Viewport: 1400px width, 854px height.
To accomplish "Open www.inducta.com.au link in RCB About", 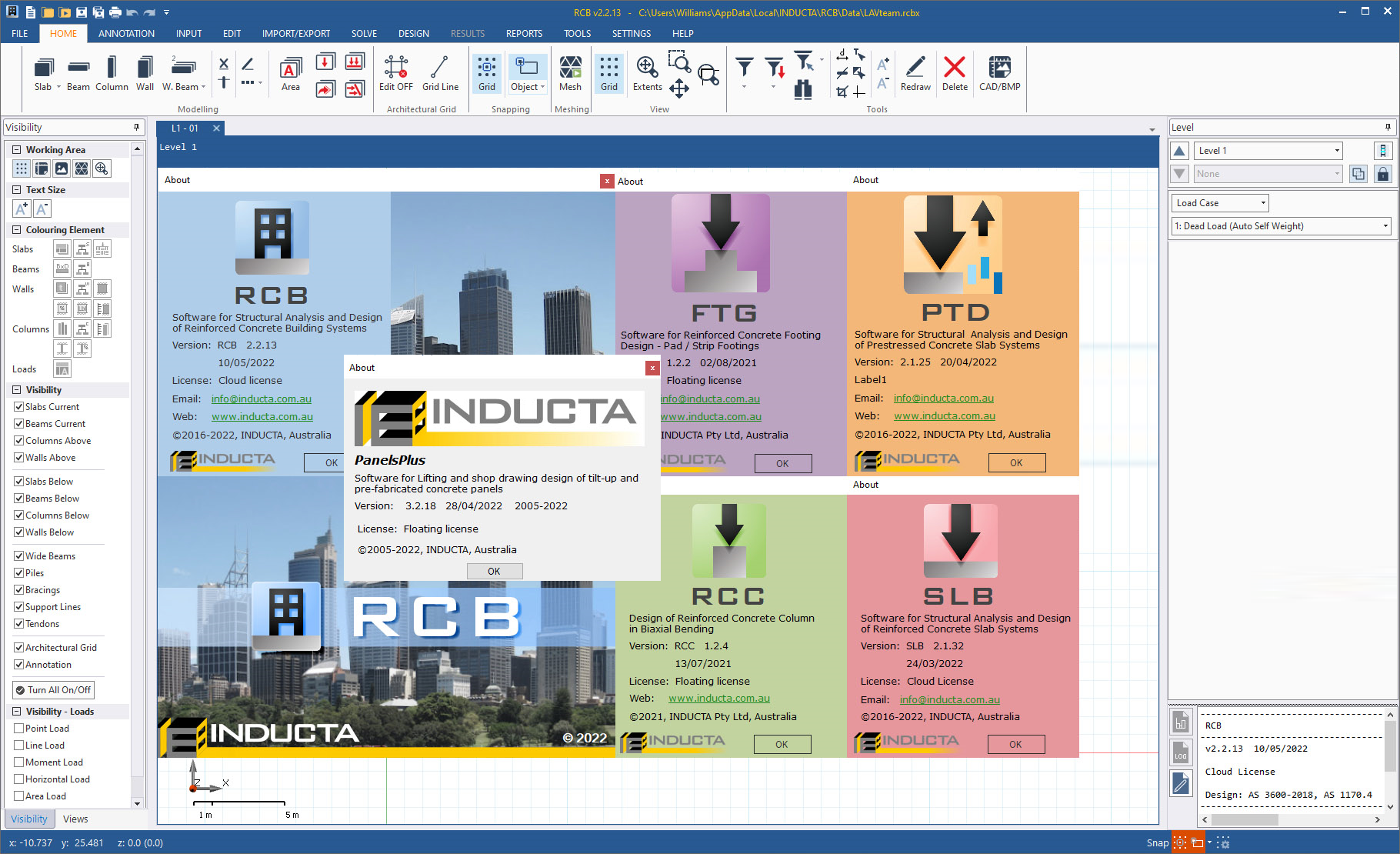I will pos(262,417).
